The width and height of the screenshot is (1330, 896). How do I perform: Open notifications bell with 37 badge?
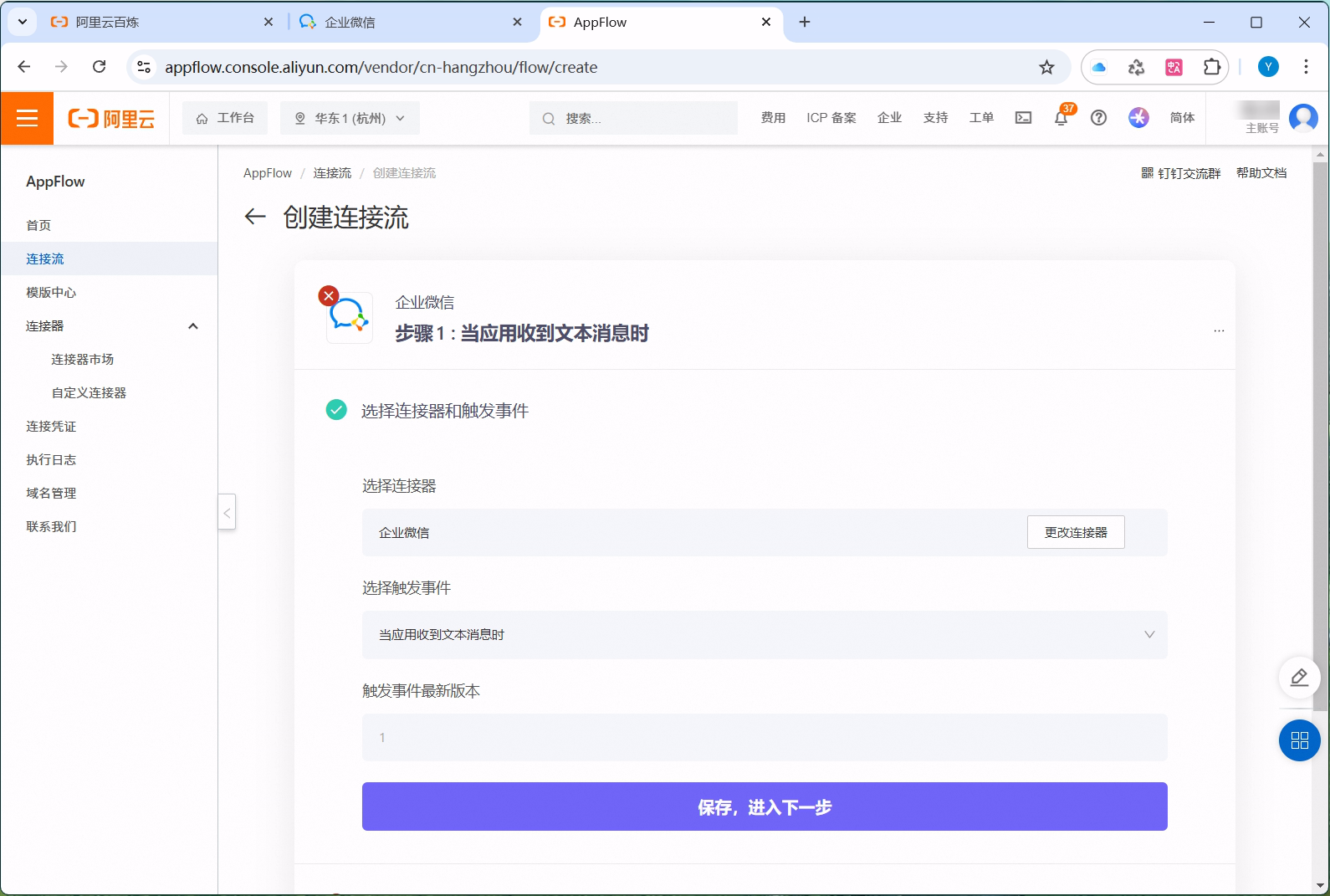[x=1061, y=117]
